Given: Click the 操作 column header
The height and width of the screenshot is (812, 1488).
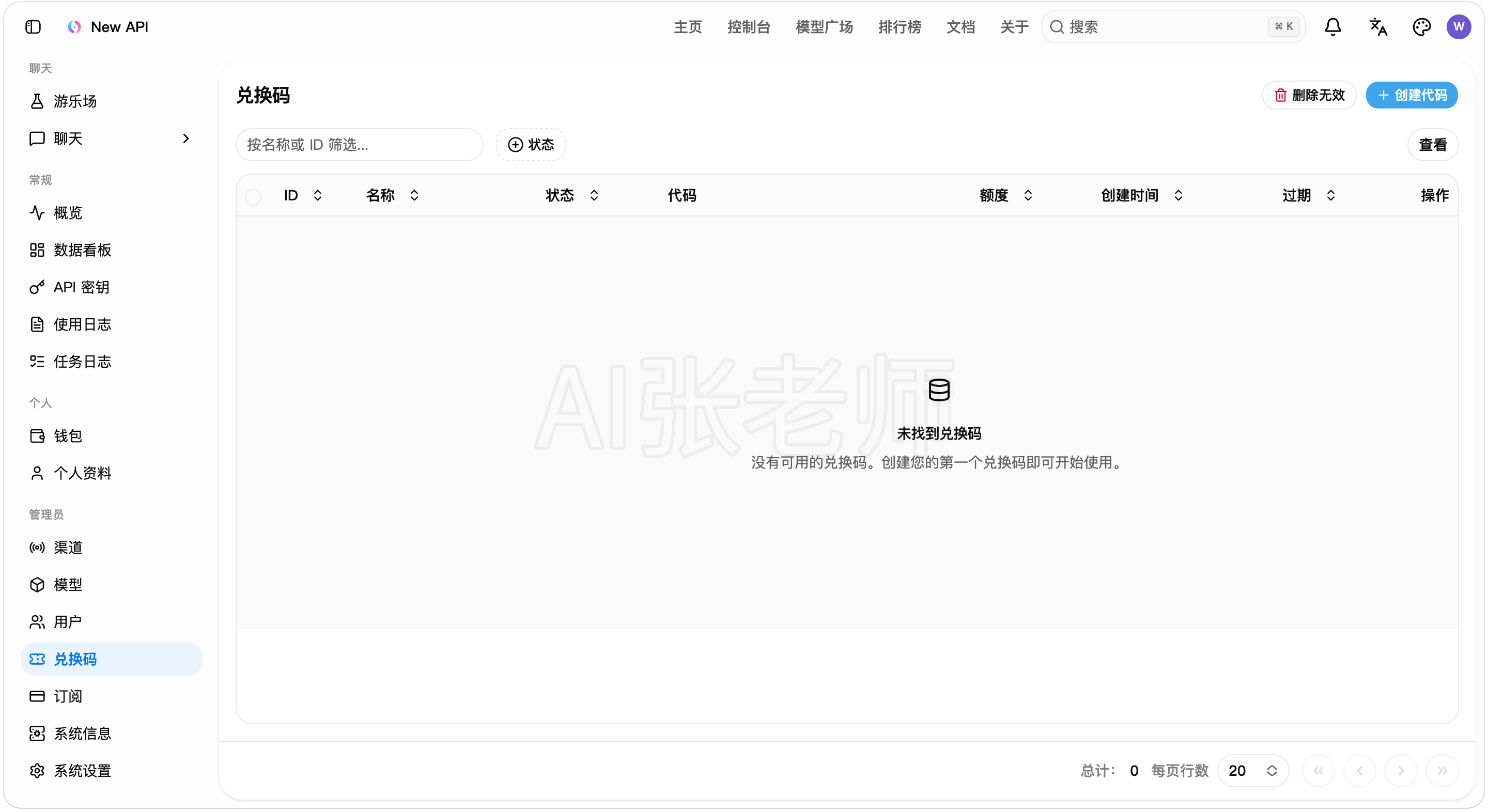Looking at the screenshot, I should click(1435, 195).
